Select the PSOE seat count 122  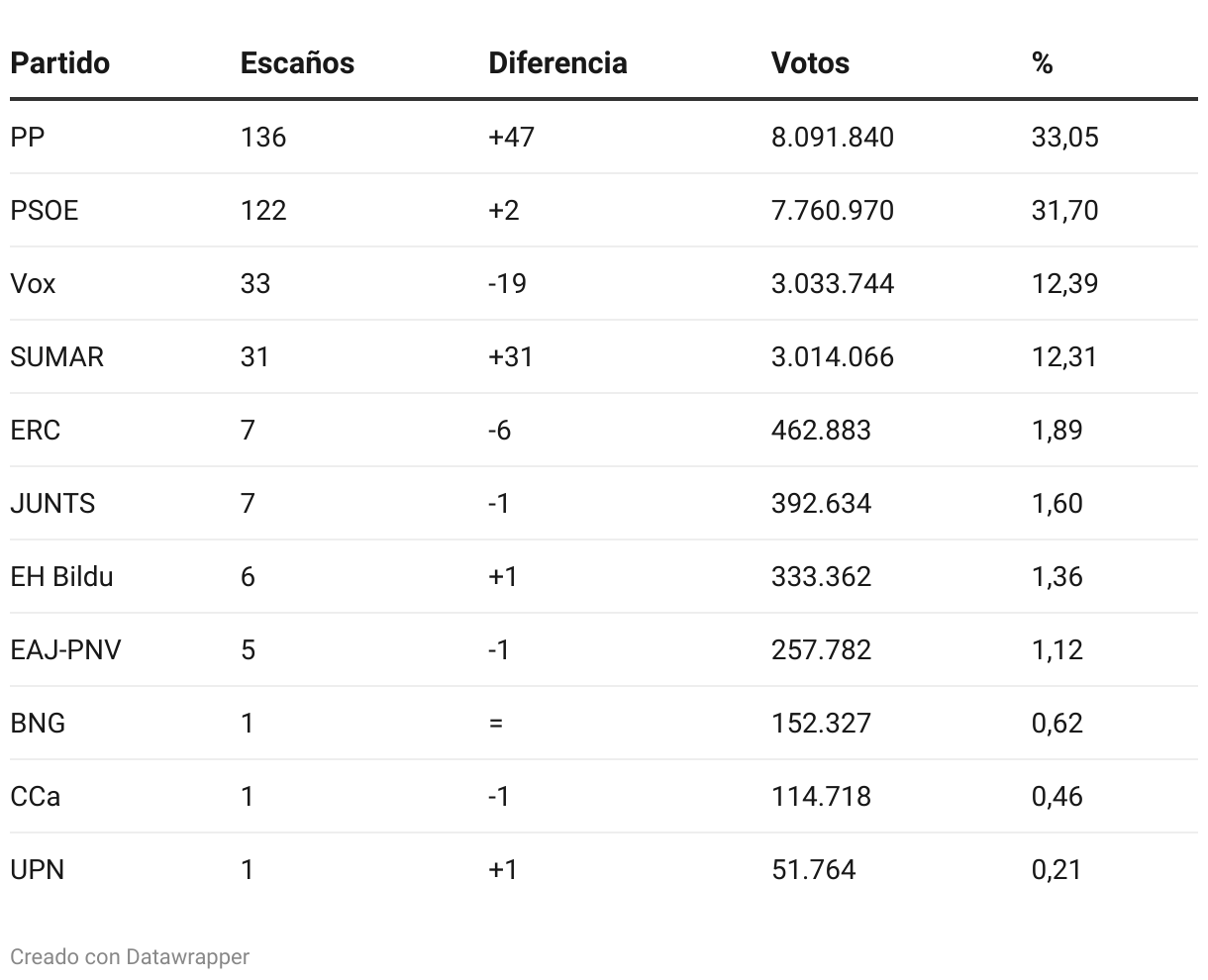tap(262, 210)
